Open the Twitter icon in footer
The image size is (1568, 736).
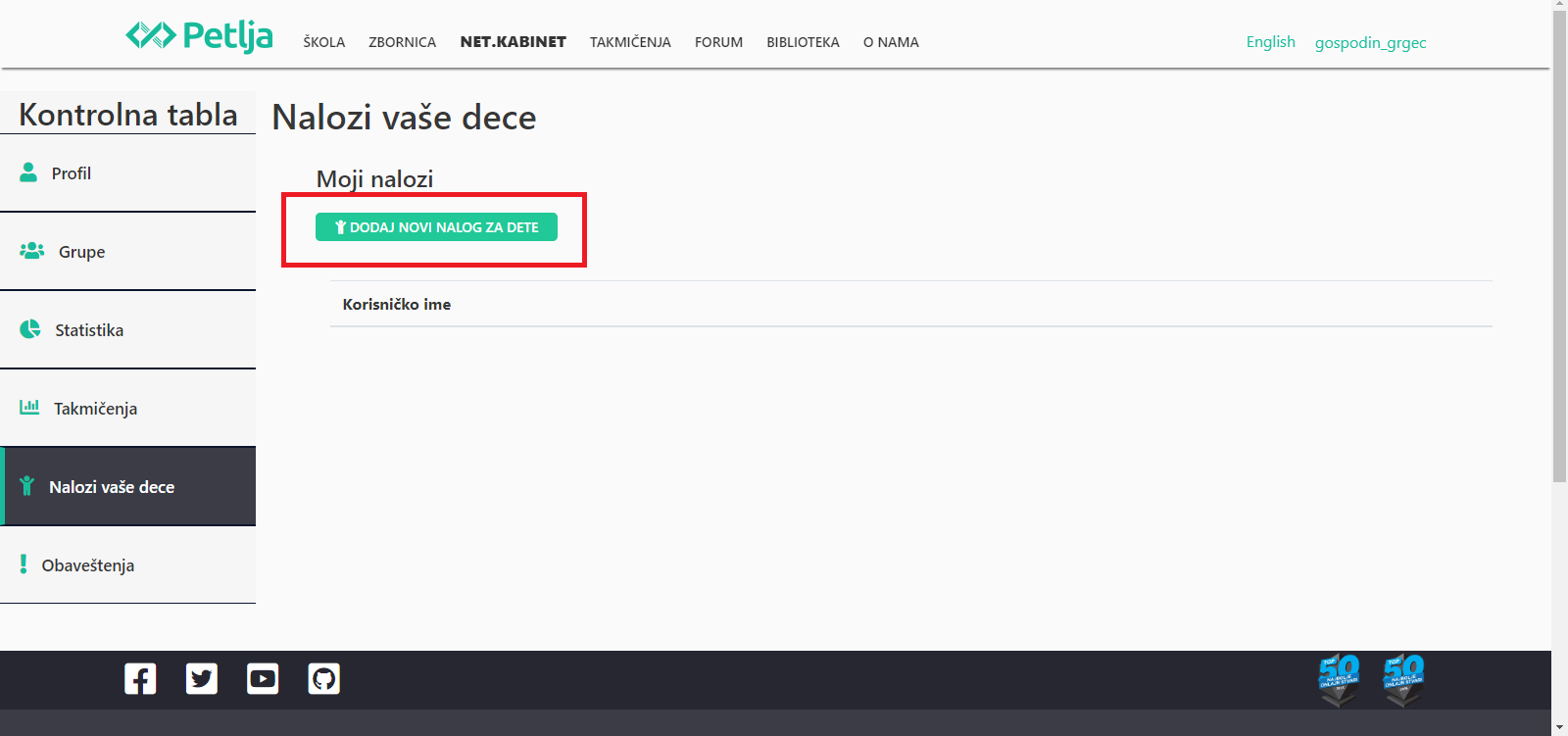click(x=202, y=678)
